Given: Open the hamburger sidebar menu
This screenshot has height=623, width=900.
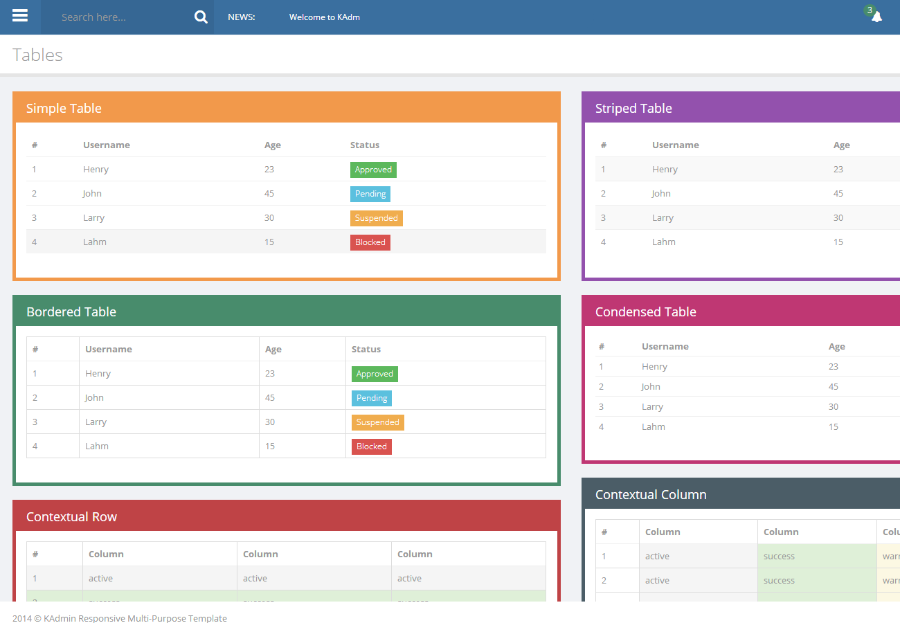Looking at the screenshot, I should click(x=20, y=17).
